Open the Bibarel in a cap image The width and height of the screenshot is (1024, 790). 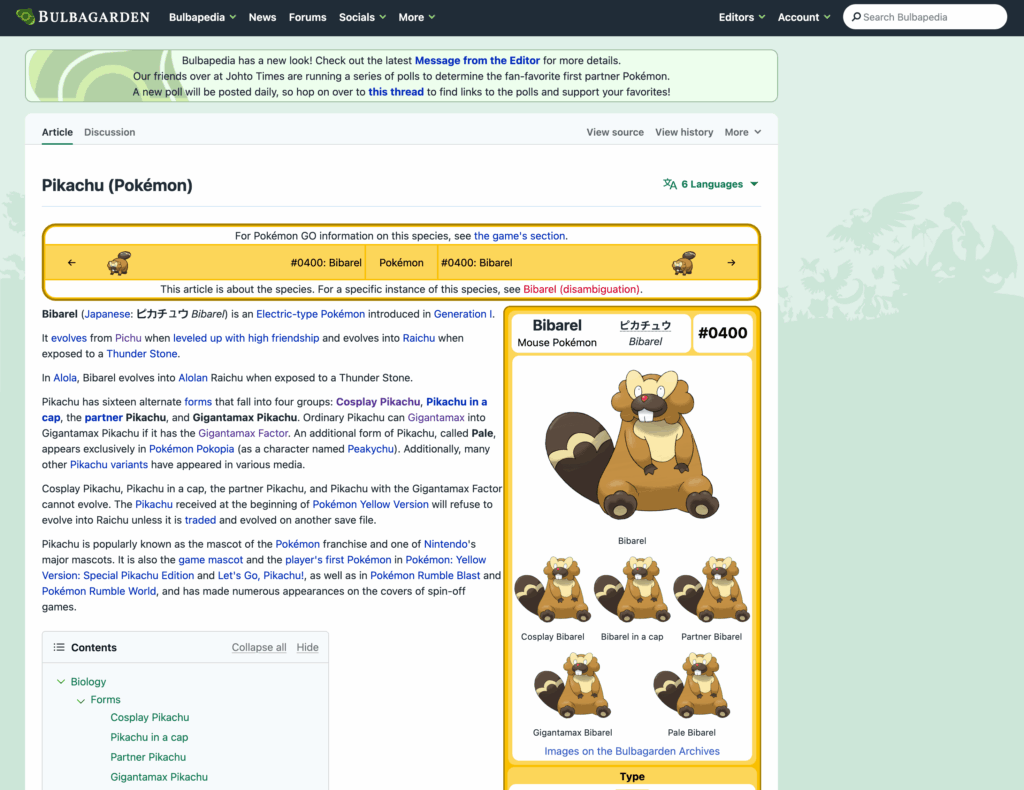tap(632, 590)
